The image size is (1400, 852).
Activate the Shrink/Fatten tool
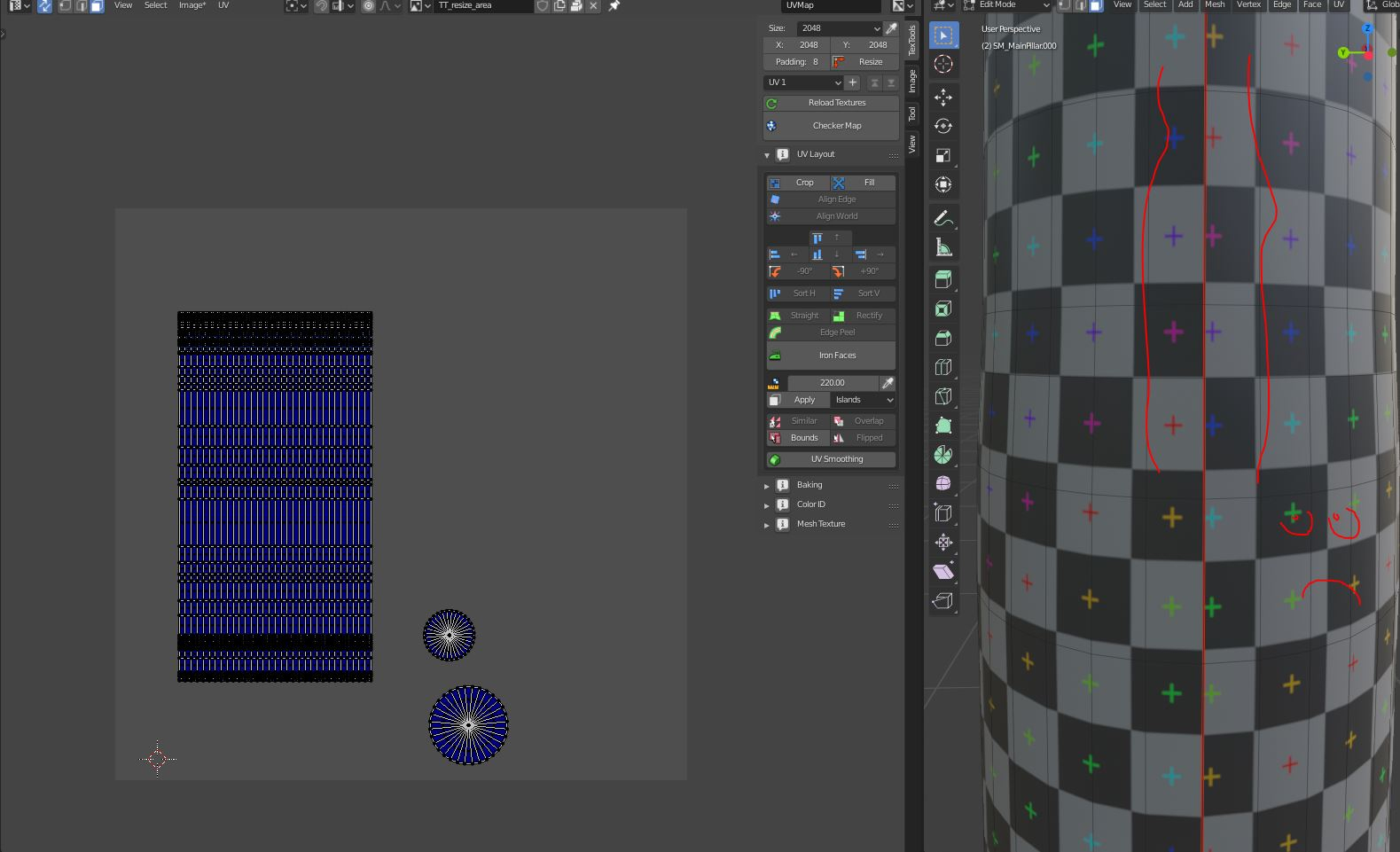pos(943,543)
